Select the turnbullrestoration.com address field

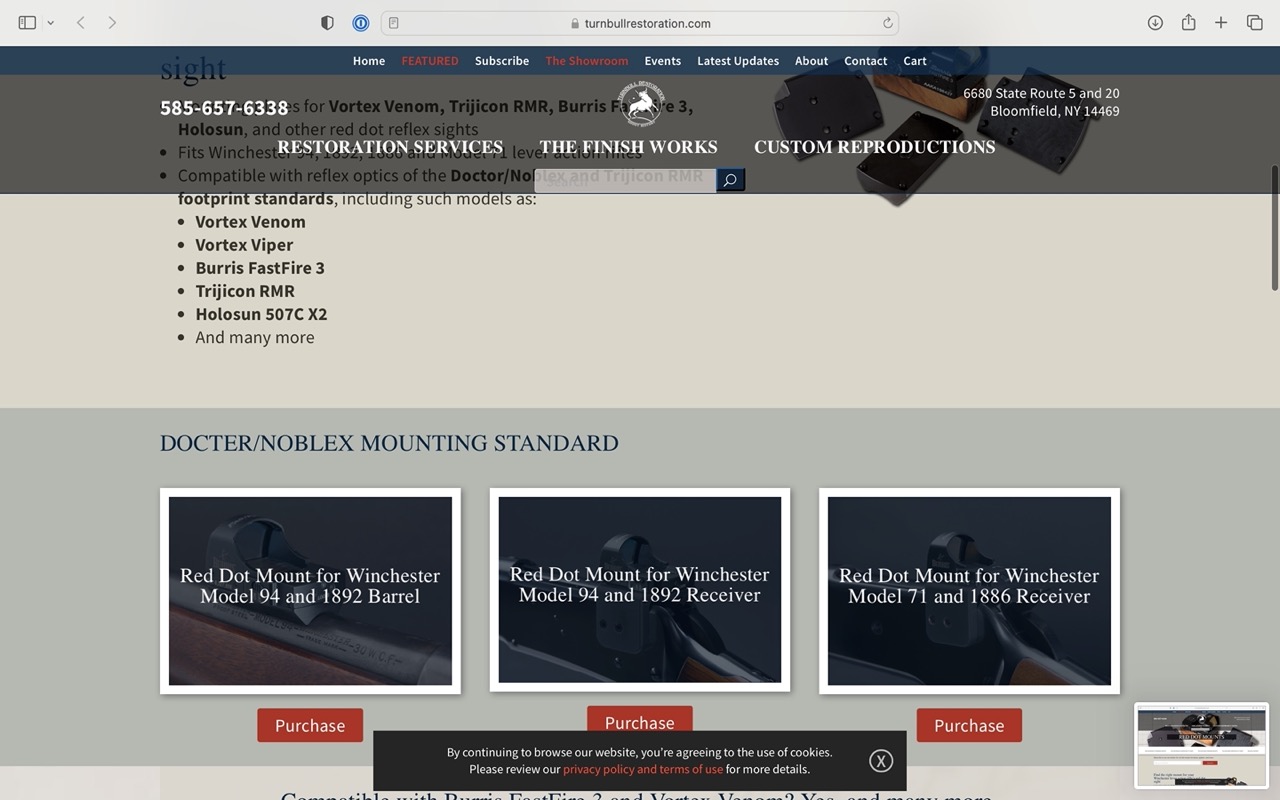pyautogui.click(x=640, y=23)
